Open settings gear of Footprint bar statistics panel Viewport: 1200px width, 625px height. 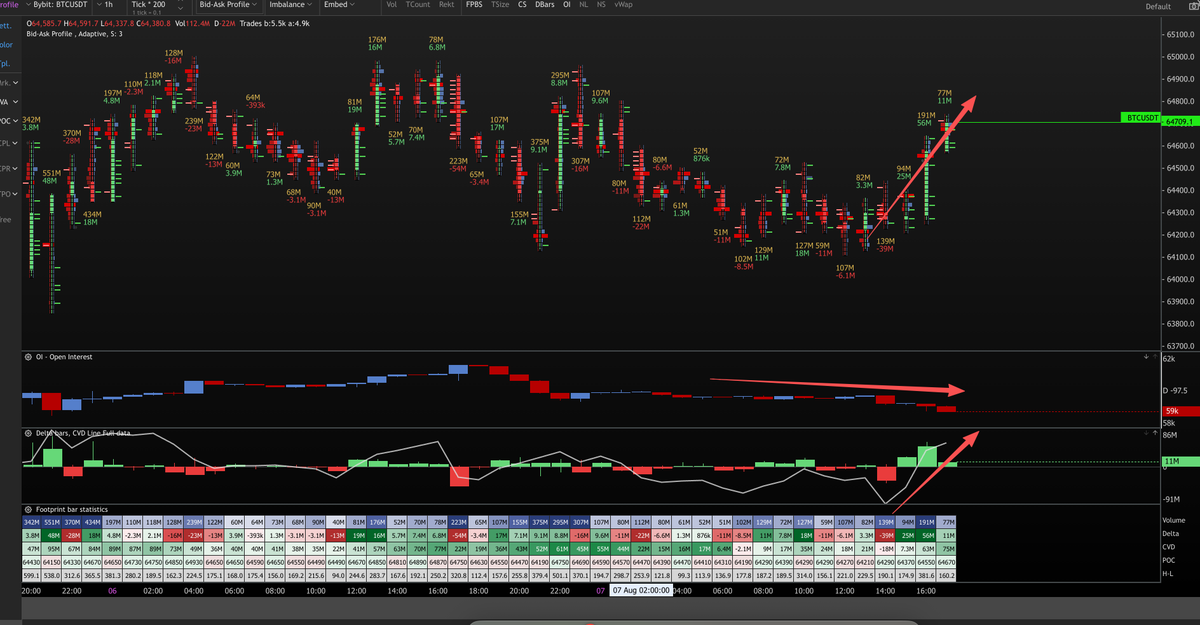(x=27, y=510)
